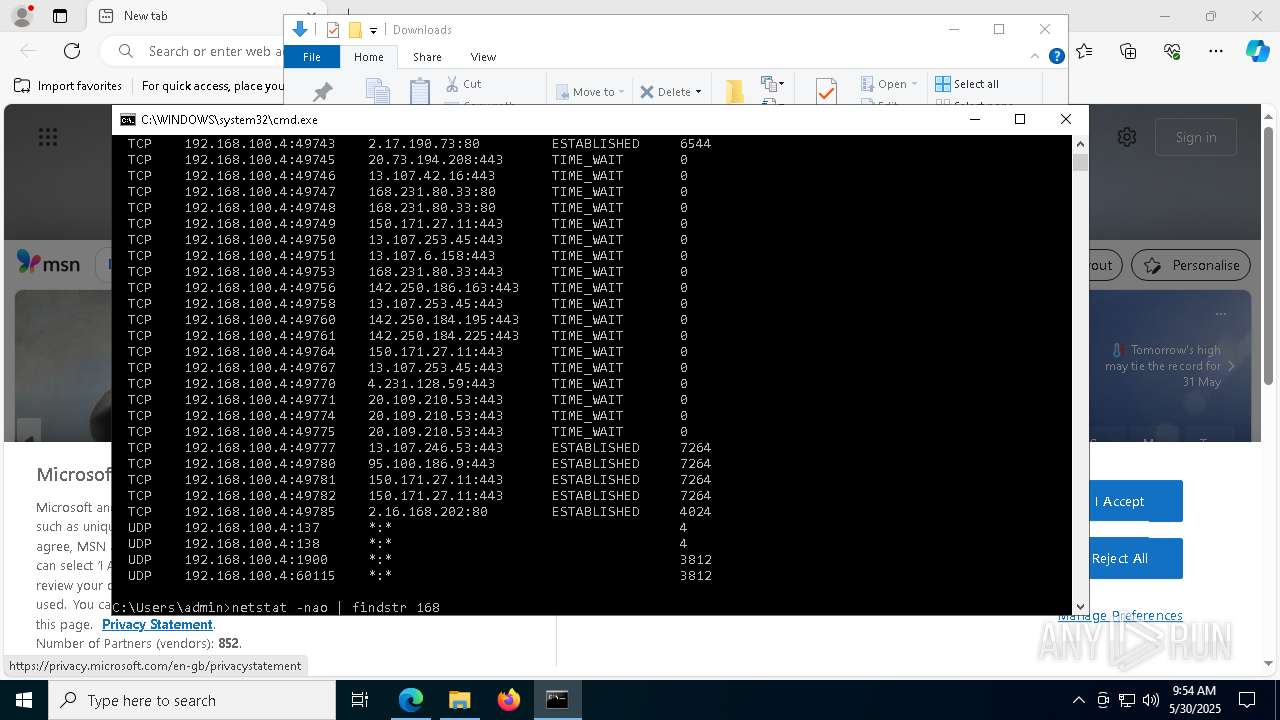Open MSN page settings gear
1280x720 pixels.
point(1127,137)
